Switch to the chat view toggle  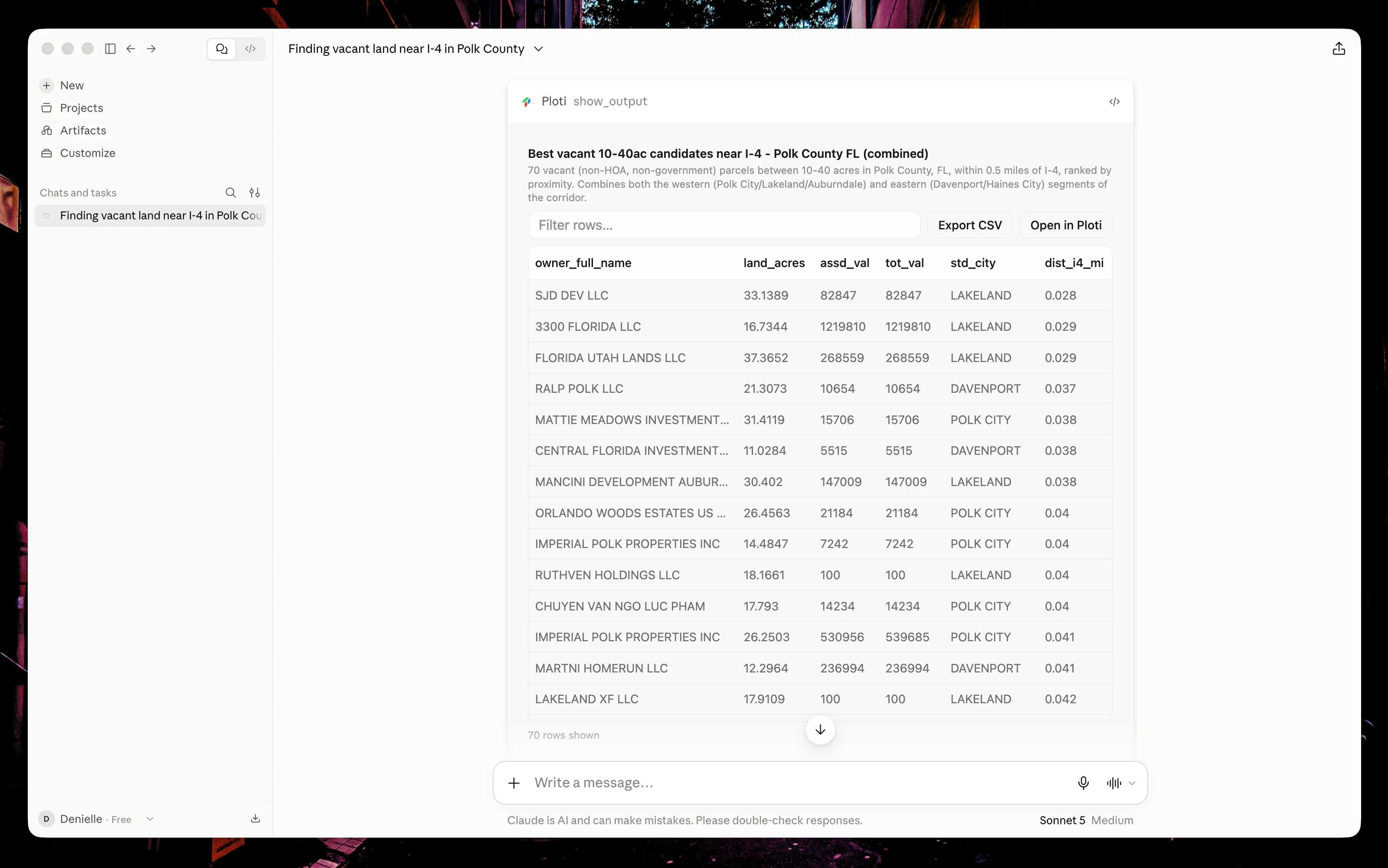(222, 49)
